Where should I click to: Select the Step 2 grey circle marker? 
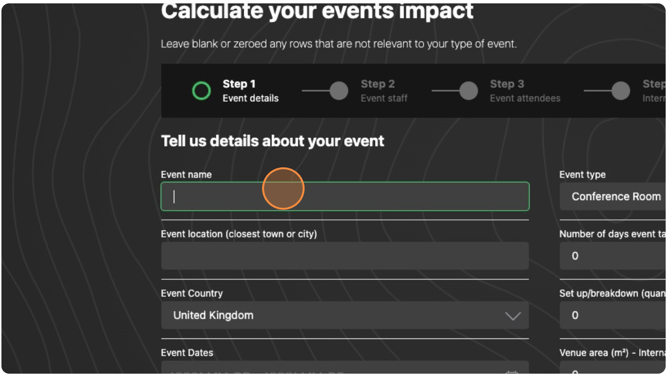[x=339, y=91]
